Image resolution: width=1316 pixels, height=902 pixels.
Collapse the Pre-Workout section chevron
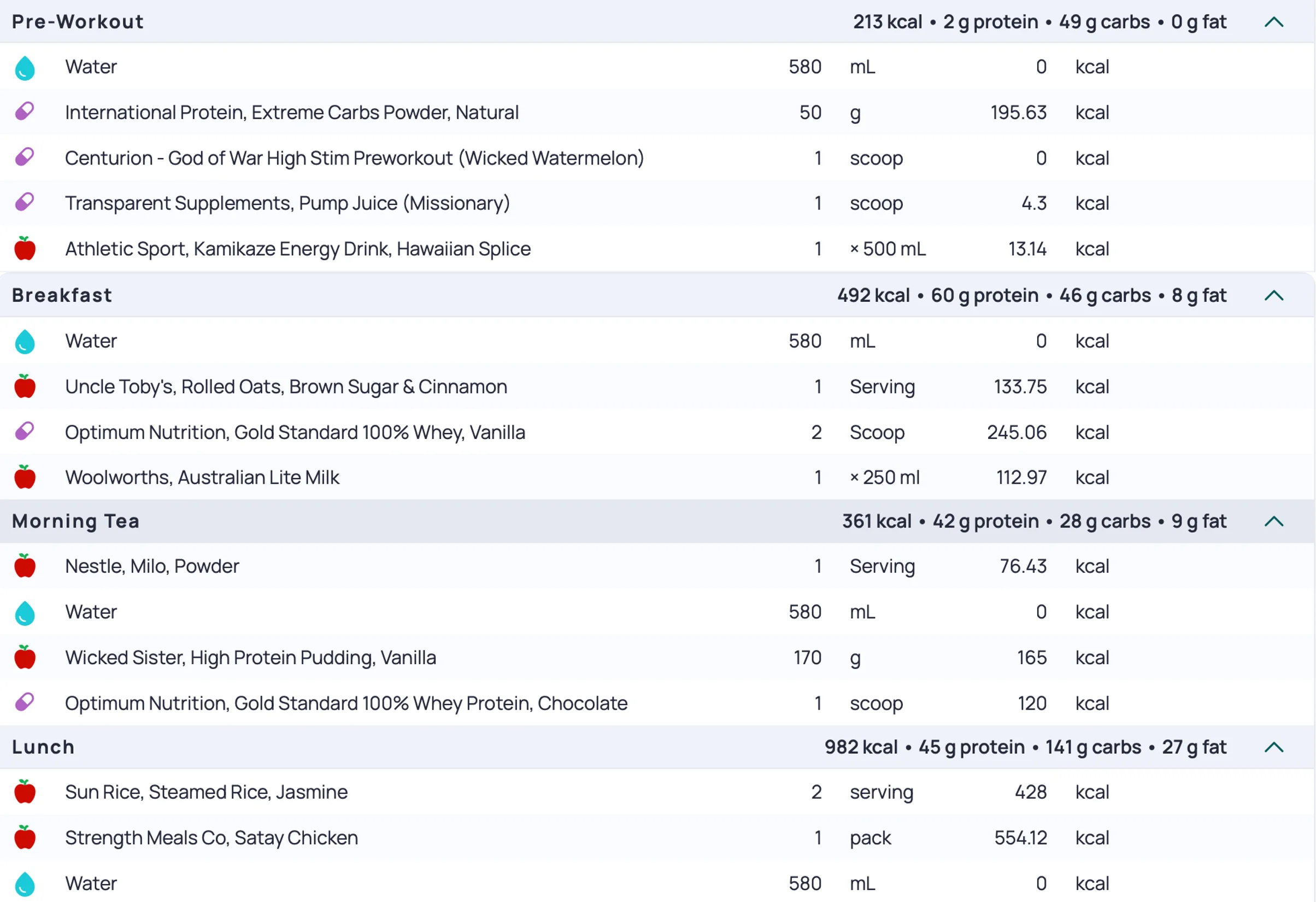[1273, 22]
